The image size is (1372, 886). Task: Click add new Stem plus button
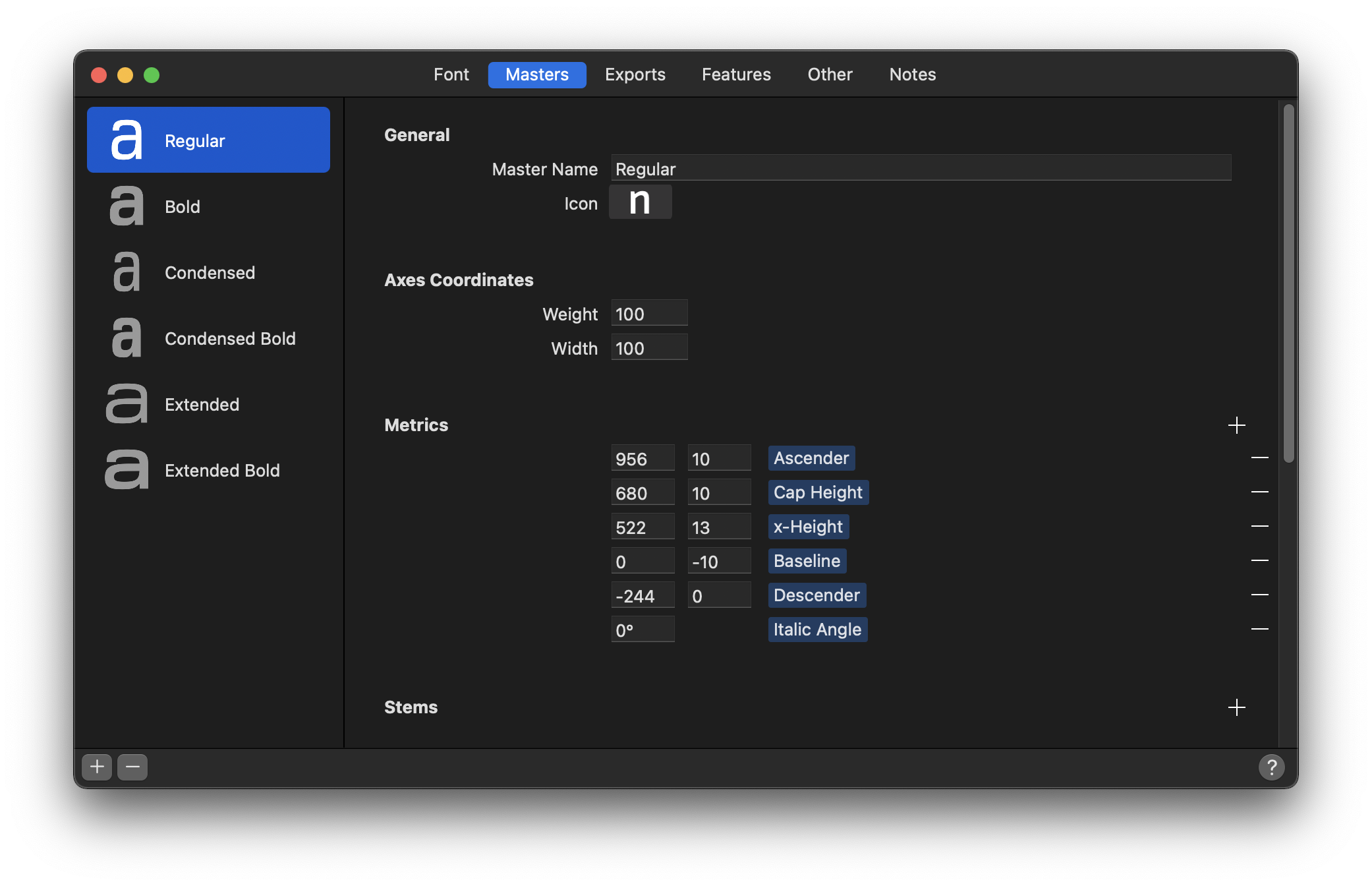click(x=1236, y=707)
